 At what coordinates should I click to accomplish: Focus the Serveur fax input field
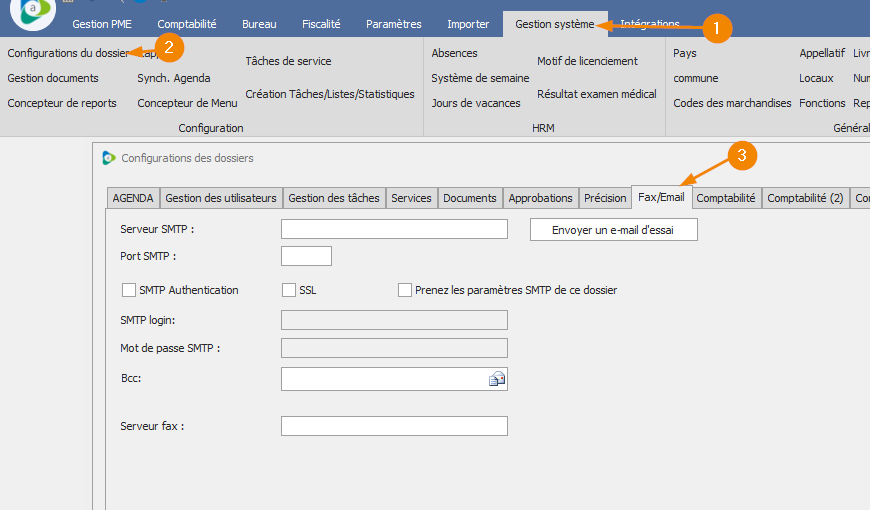pos(394,426)
